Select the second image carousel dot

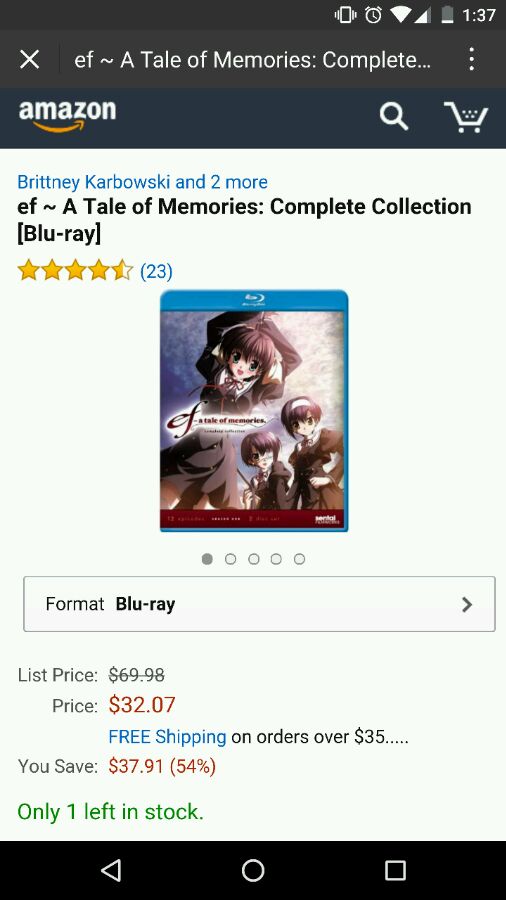[231, 558]
